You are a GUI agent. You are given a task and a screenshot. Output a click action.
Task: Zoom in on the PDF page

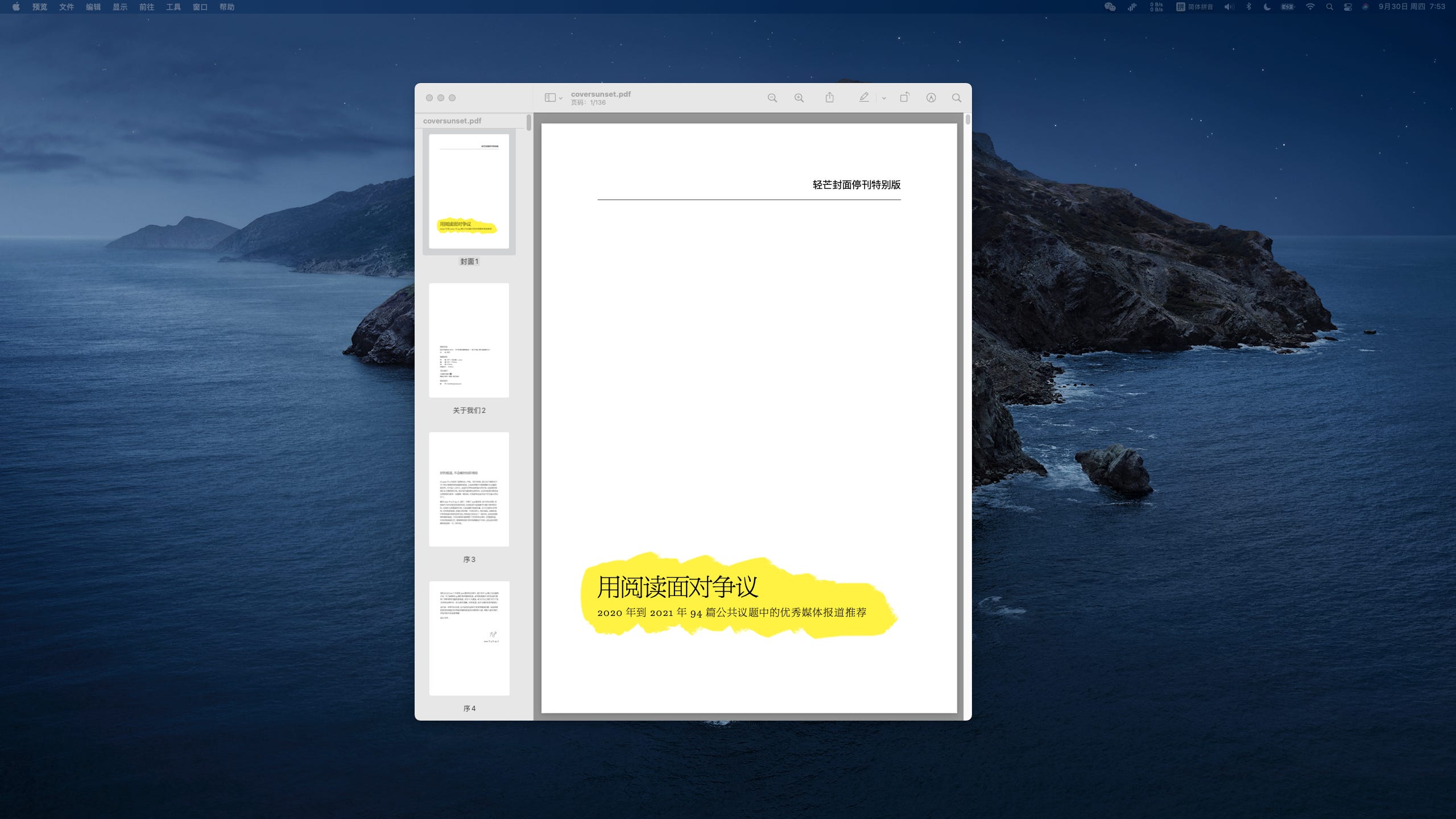[x=799, y=98]
